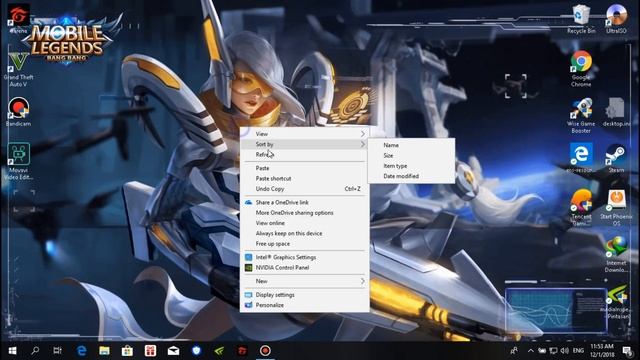Select the UltraISO desktop shortcut
Screen dimensions: 640x360
616,18
